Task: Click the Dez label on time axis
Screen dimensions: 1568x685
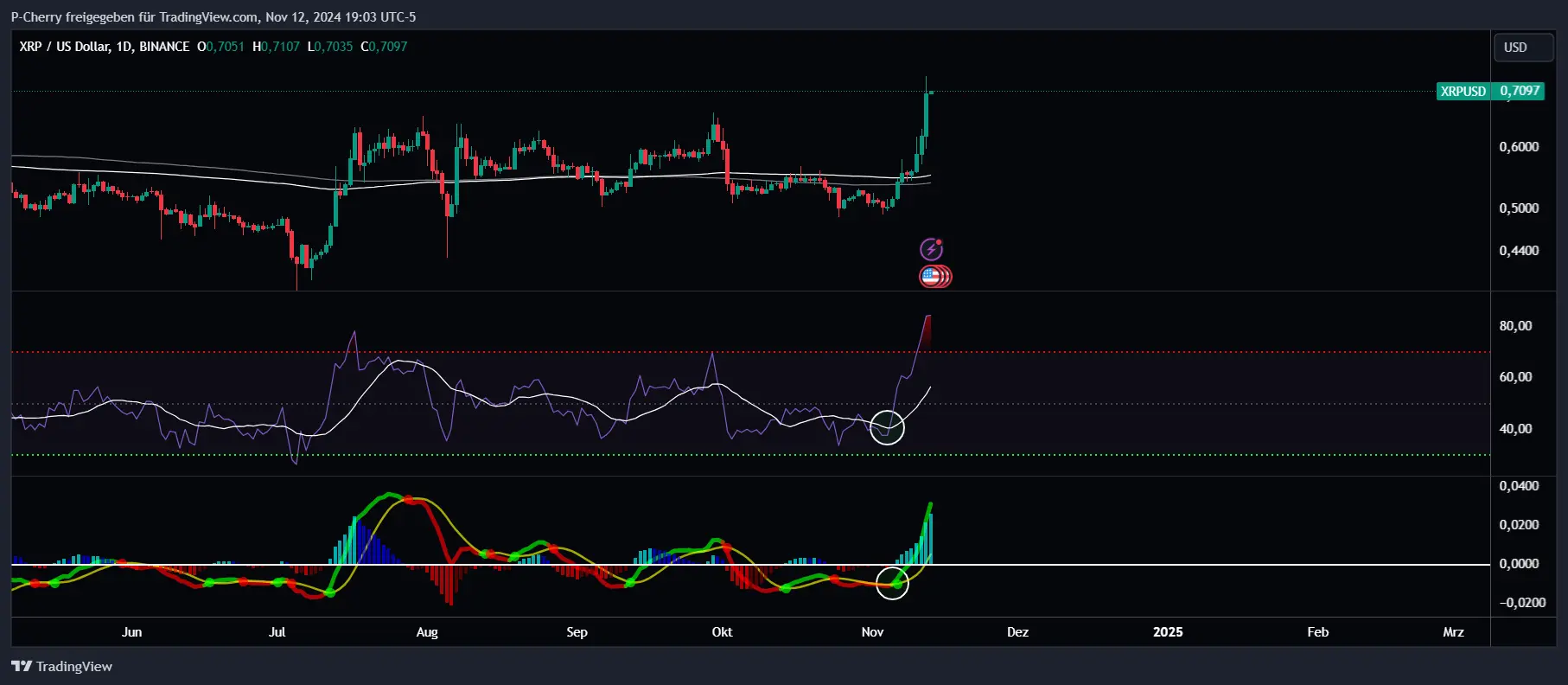Action: 1017,631
